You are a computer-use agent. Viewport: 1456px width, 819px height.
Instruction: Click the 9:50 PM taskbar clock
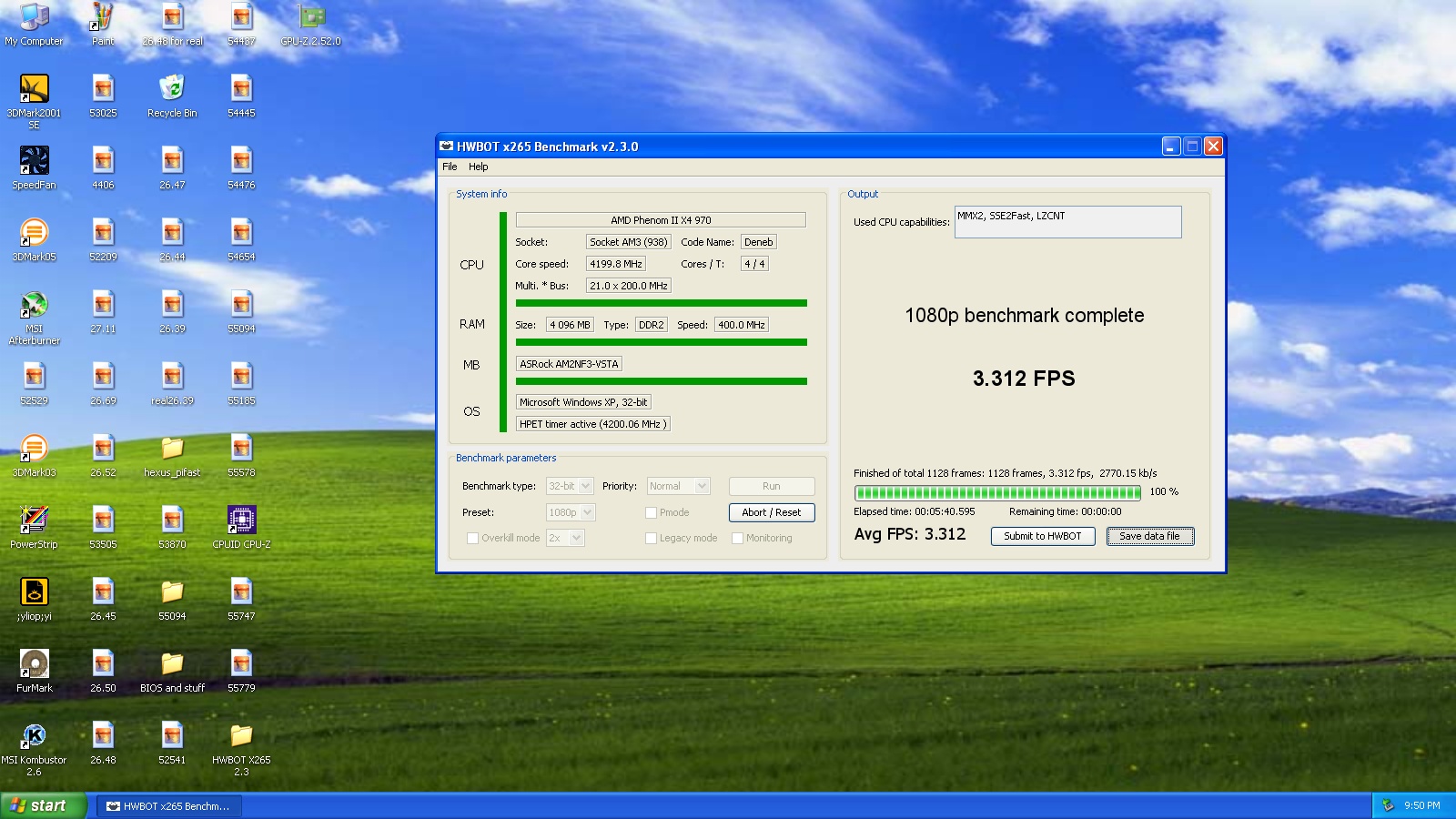(x=1421, y=805)
